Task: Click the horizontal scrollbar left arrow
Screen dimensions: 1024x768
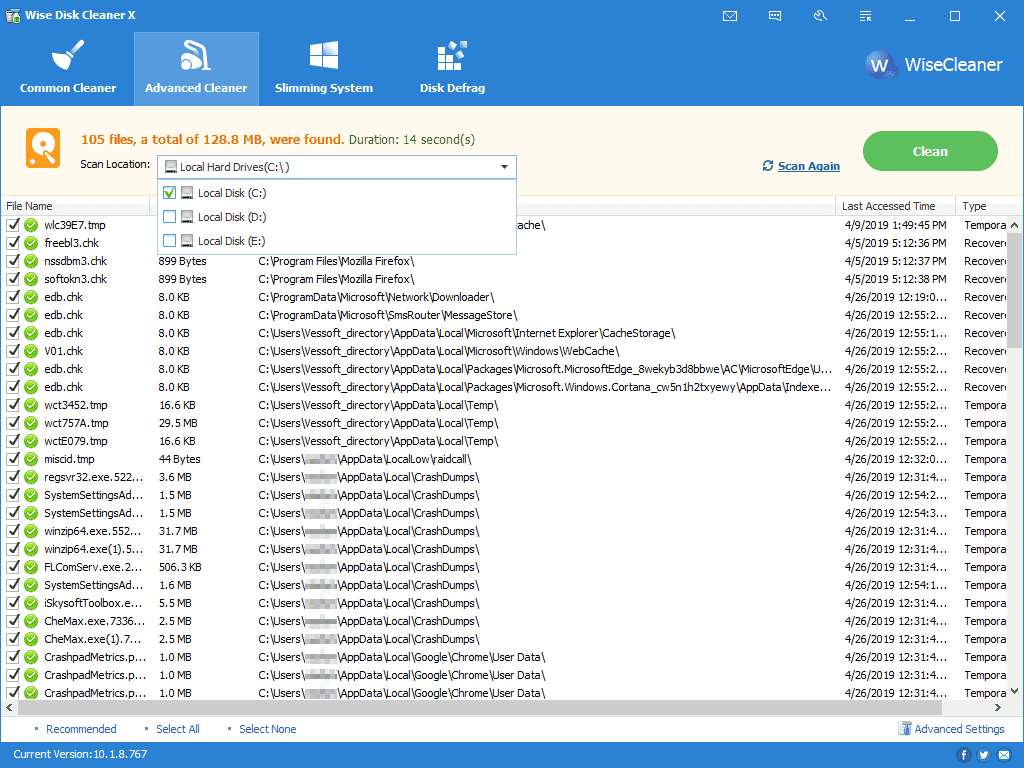Action: [x=9, y=707]
